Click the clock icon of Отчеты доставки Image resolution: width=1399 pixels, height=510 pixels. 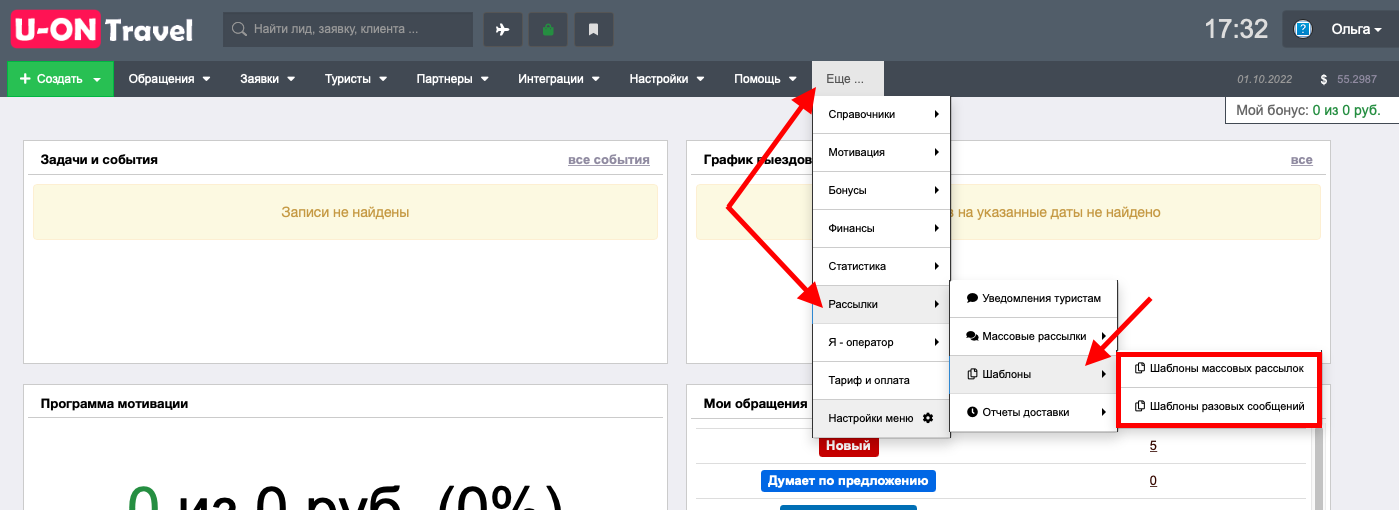click(x=972, y=412)
